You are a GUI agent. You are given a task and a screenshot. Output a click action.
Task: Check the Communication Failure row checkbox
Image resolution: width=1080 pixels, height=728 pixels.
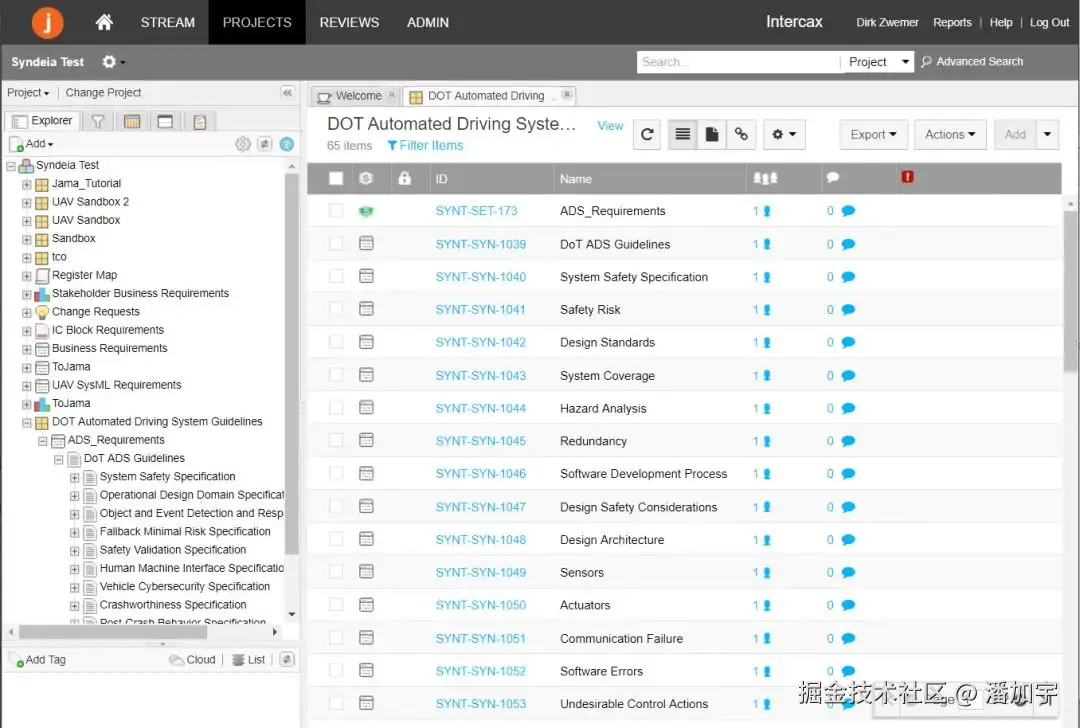pos(336,638)
